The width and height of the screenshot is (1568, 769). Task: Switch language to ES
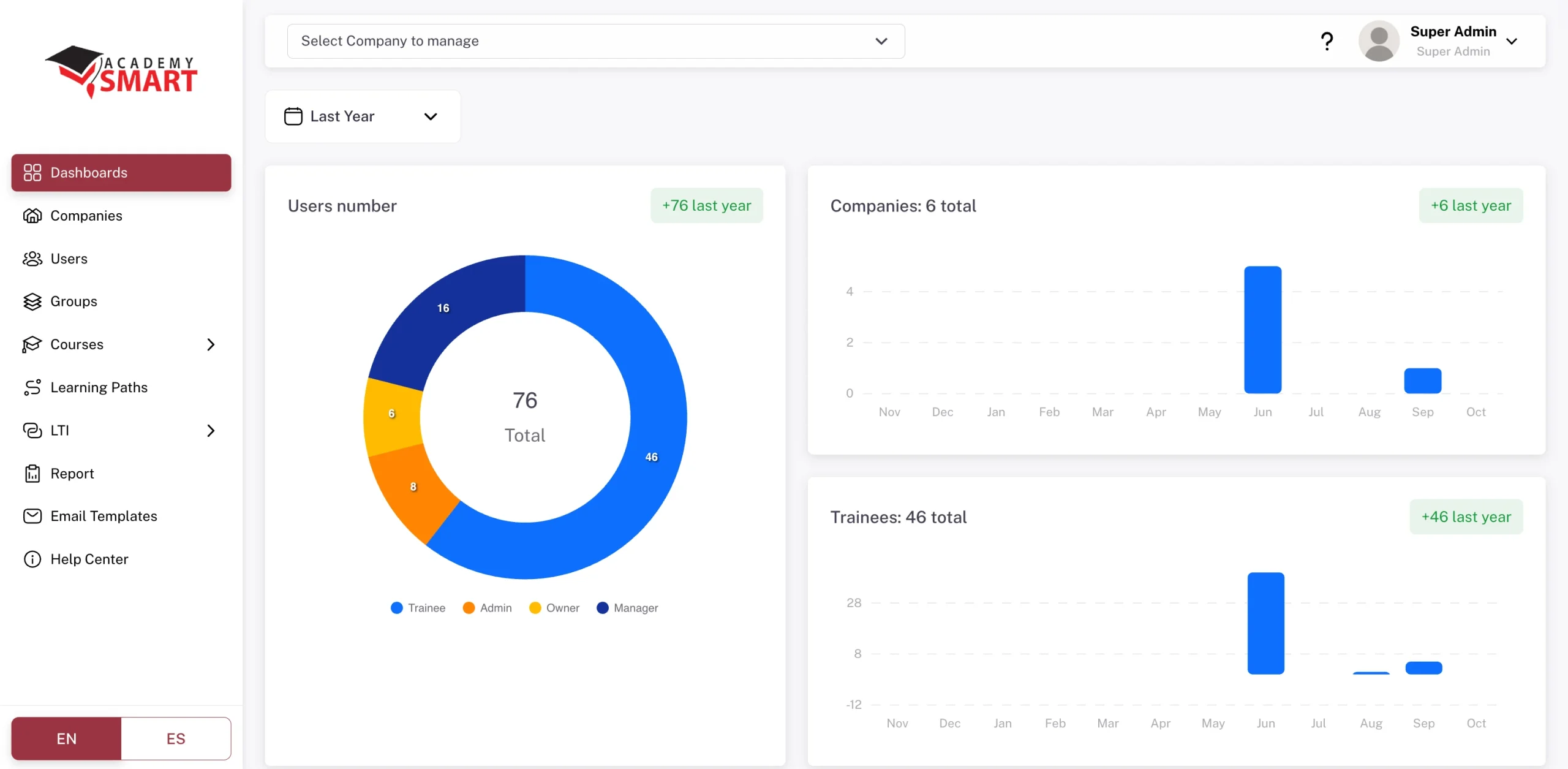tap(176, 738)
